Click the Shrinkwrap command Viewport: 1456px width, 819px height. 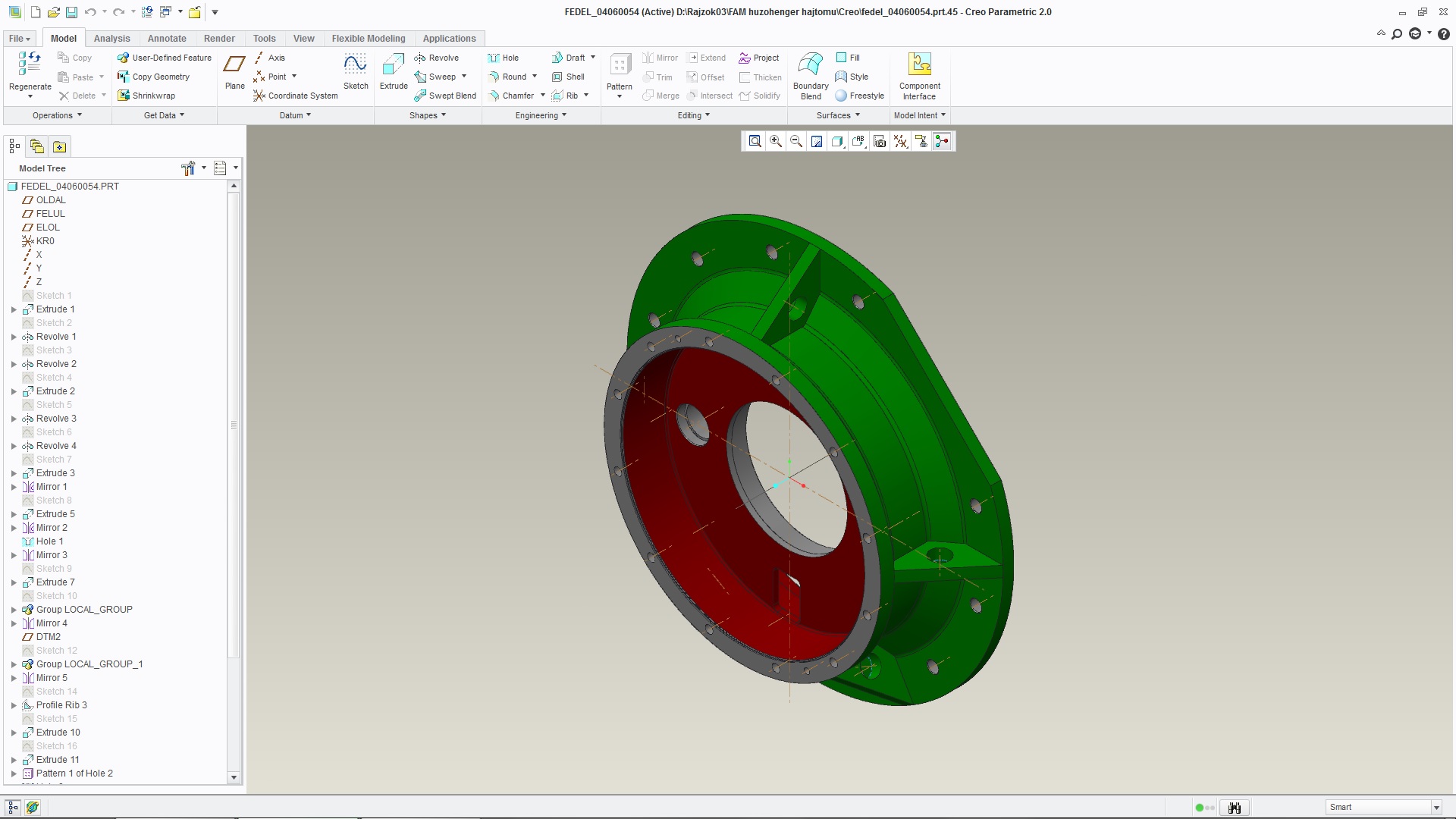pos(146,96)
